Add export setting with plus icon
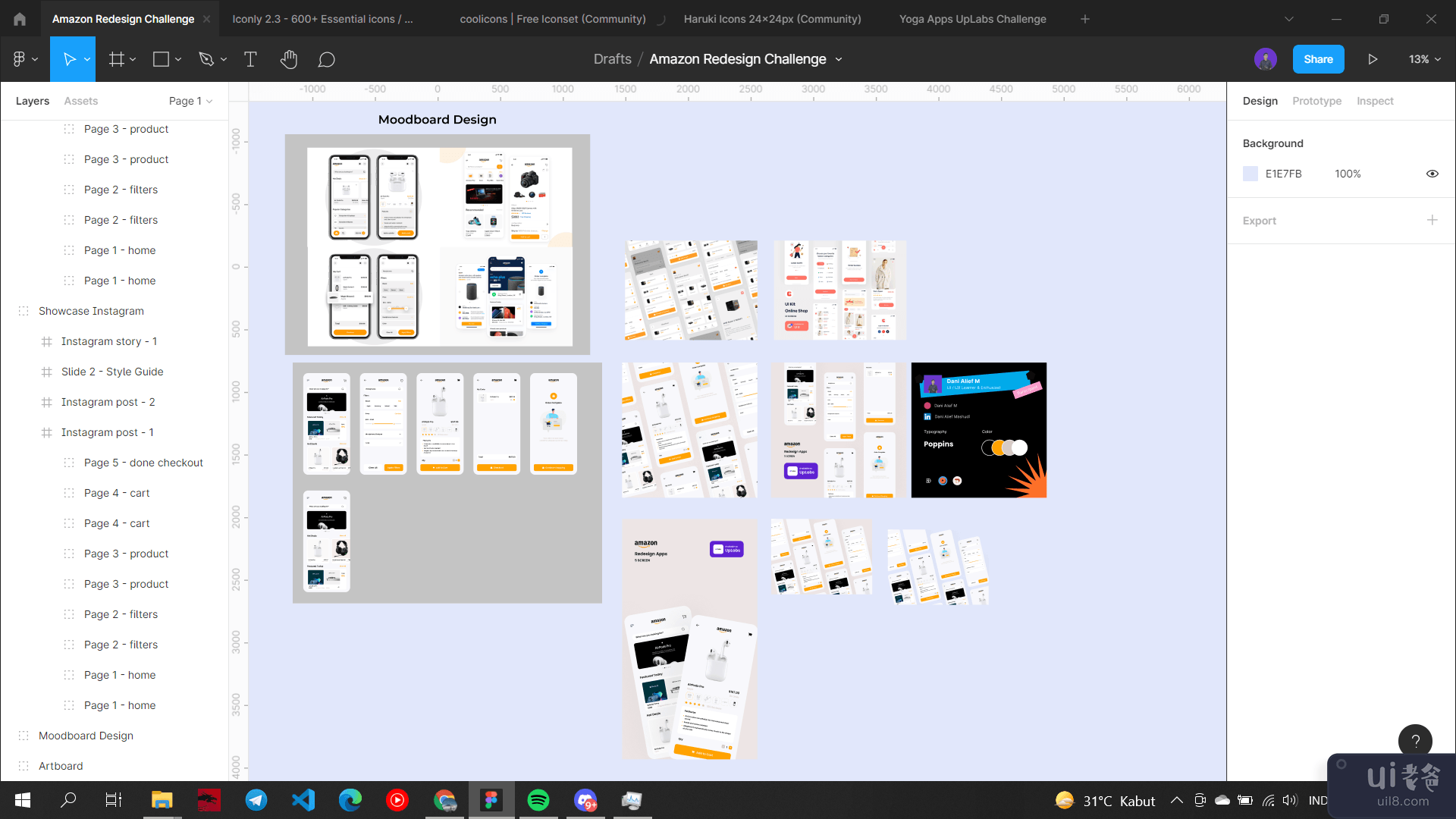 point(1432,220)
